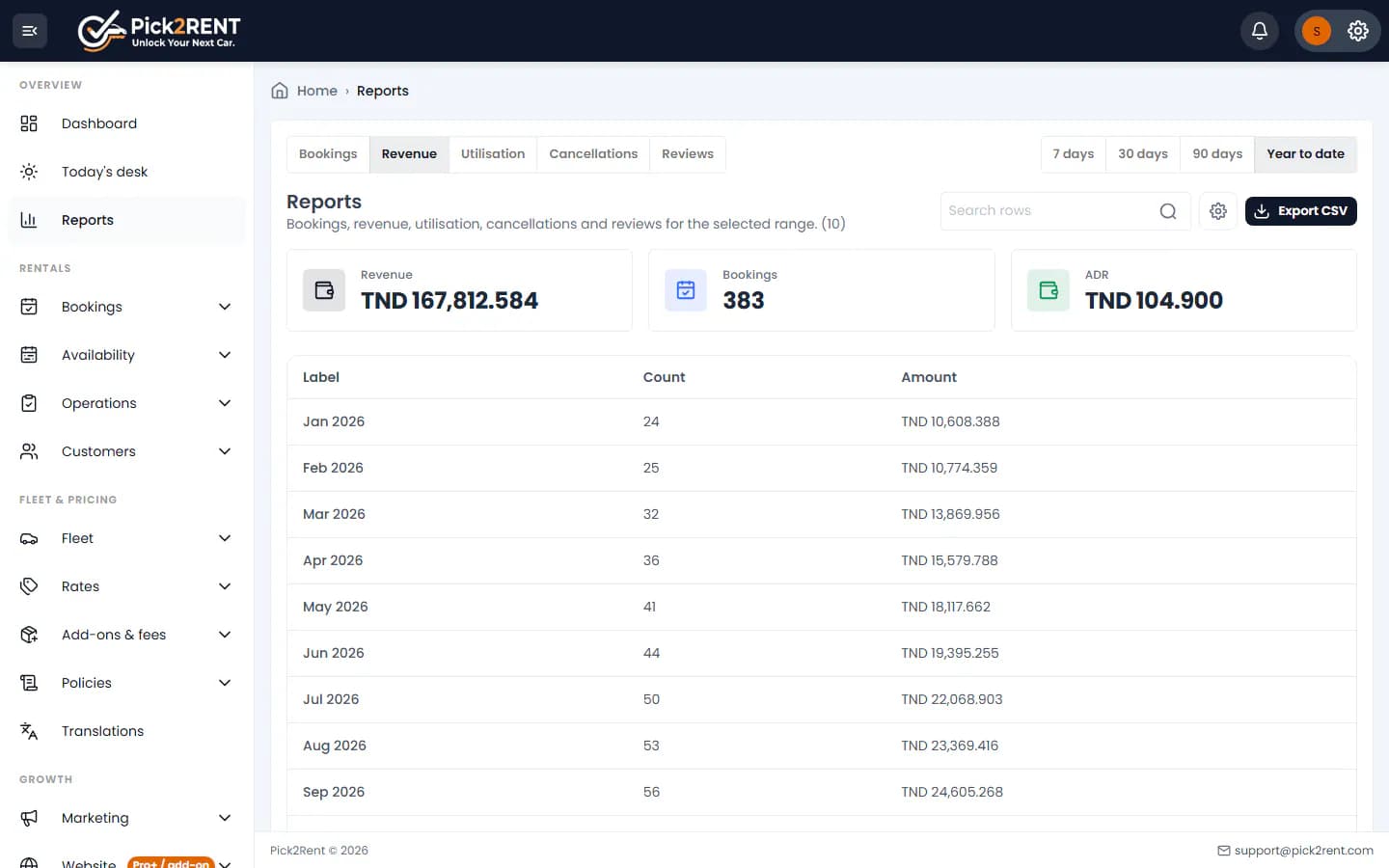This screenshot has height=868, width=1389.
Task: Click the ADR card wallet icon
Action: [x=1049, y=290]
